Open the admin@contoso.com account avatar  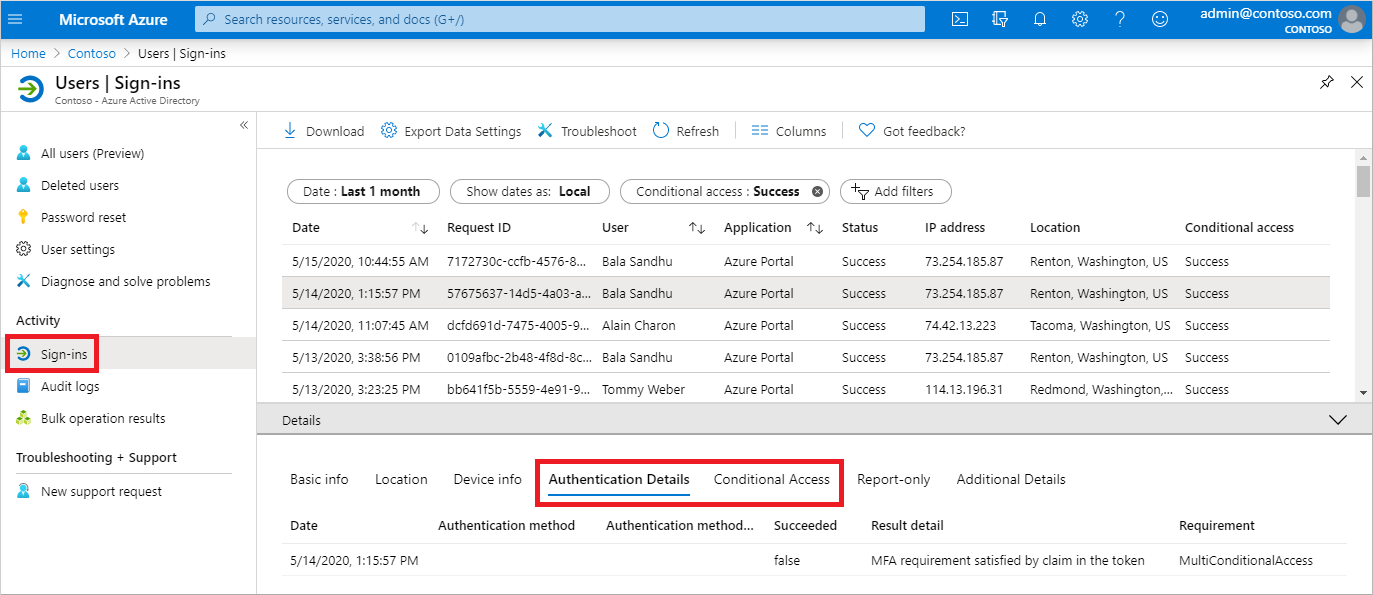(x=1351, y=19)
